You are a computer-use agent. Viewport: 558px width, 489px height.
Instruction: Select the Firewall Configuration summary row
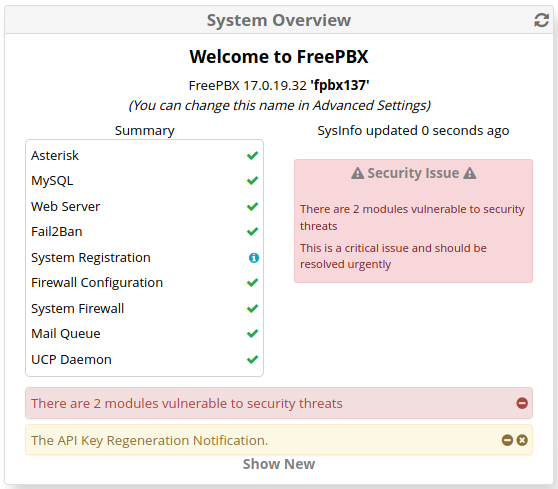tap(144, 283)
